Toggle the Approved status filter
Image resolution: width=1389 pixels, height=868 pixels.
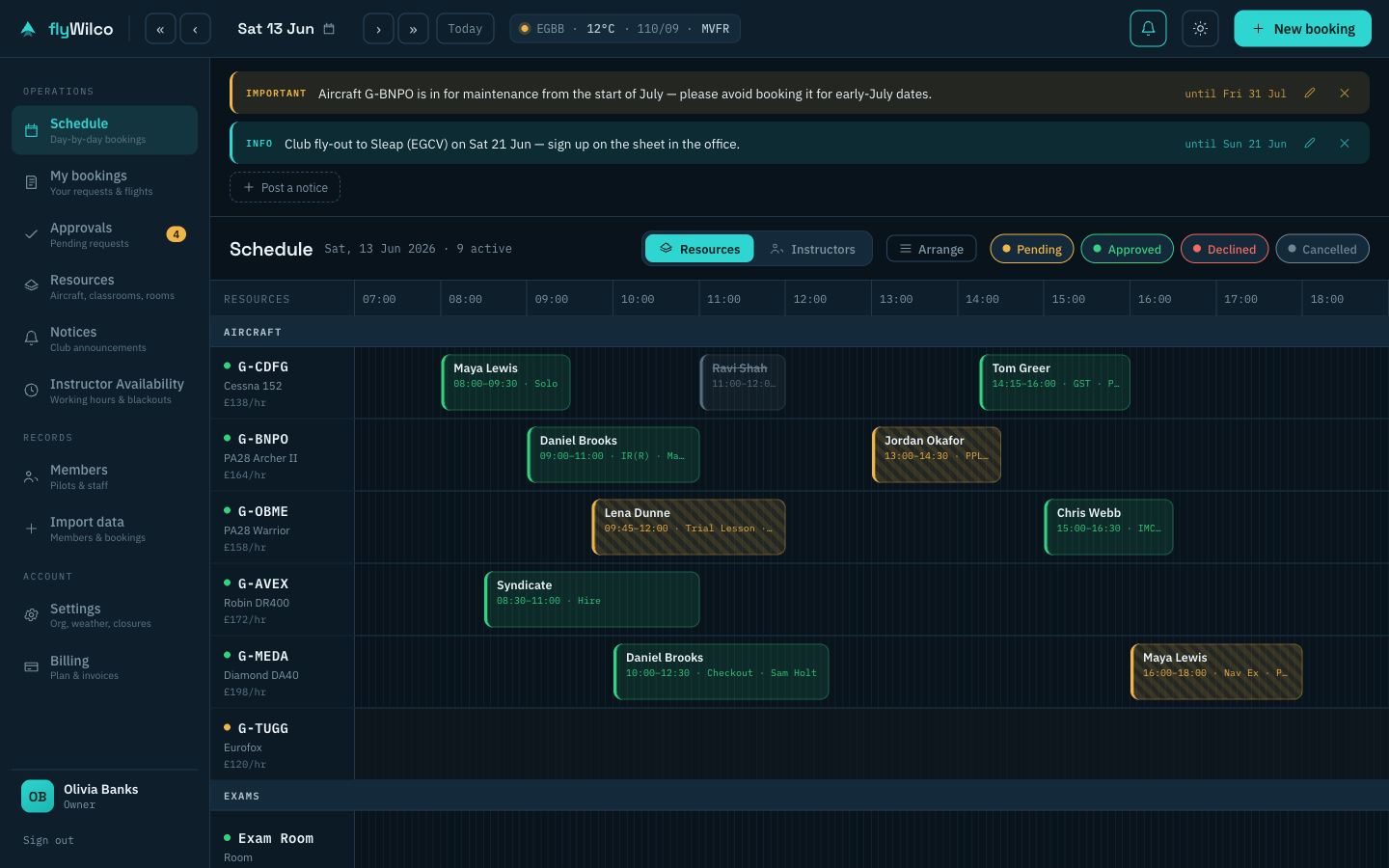coord(1127,249)
